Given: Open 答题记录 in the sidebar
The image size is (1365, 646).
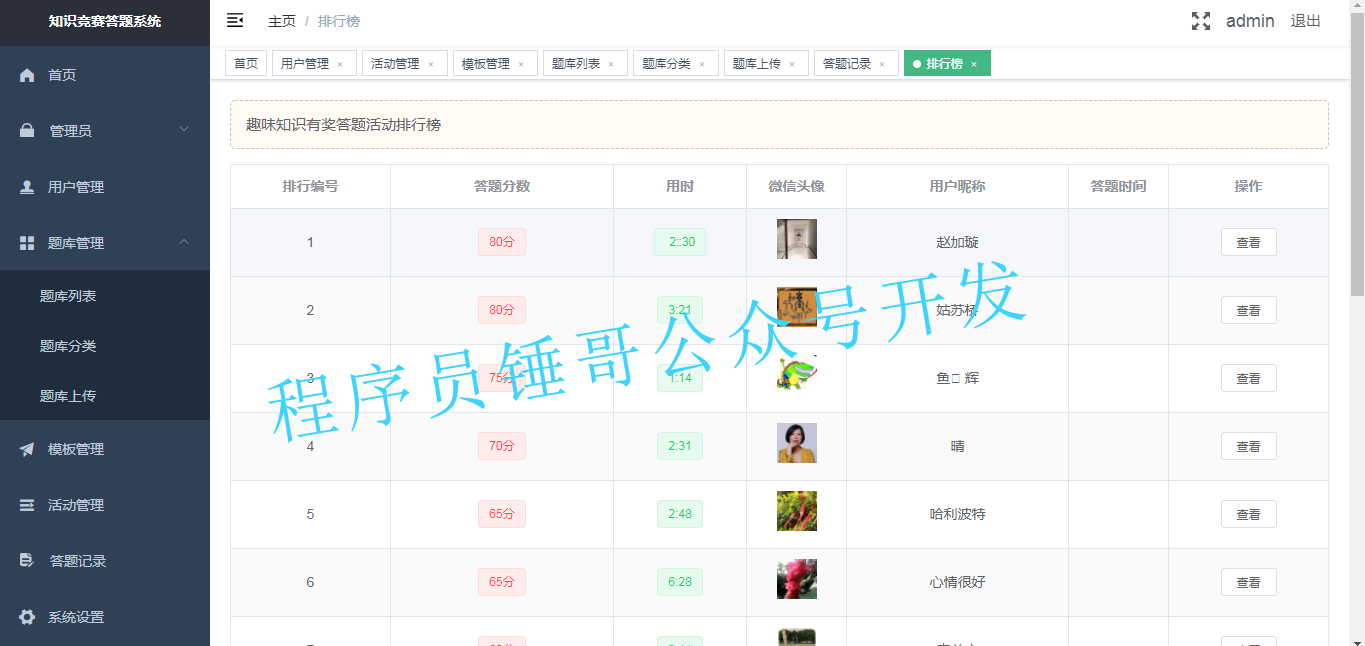Looking at the screenshot, I should (x=105, y=561).
